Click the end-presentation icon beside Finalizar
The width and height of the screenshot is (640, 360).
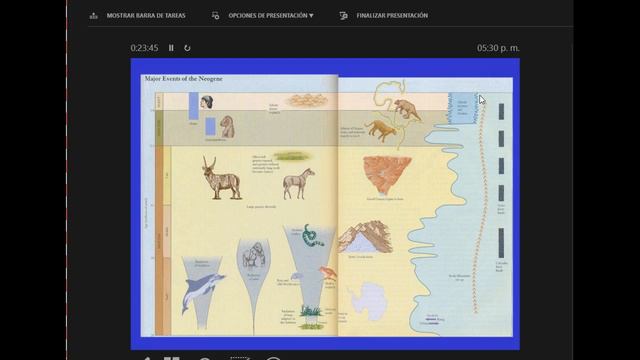(343, 16)
